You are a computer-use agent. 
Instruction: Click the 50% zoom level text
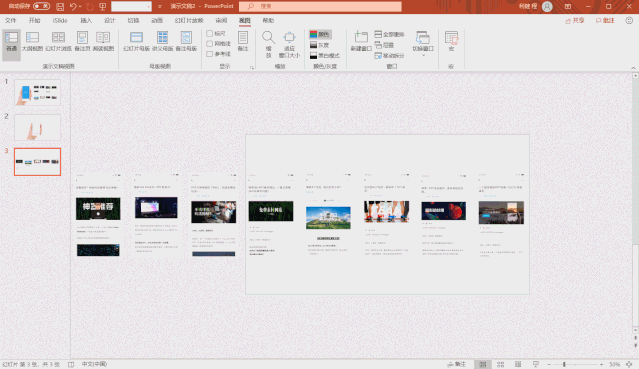(x=615, y=364)
